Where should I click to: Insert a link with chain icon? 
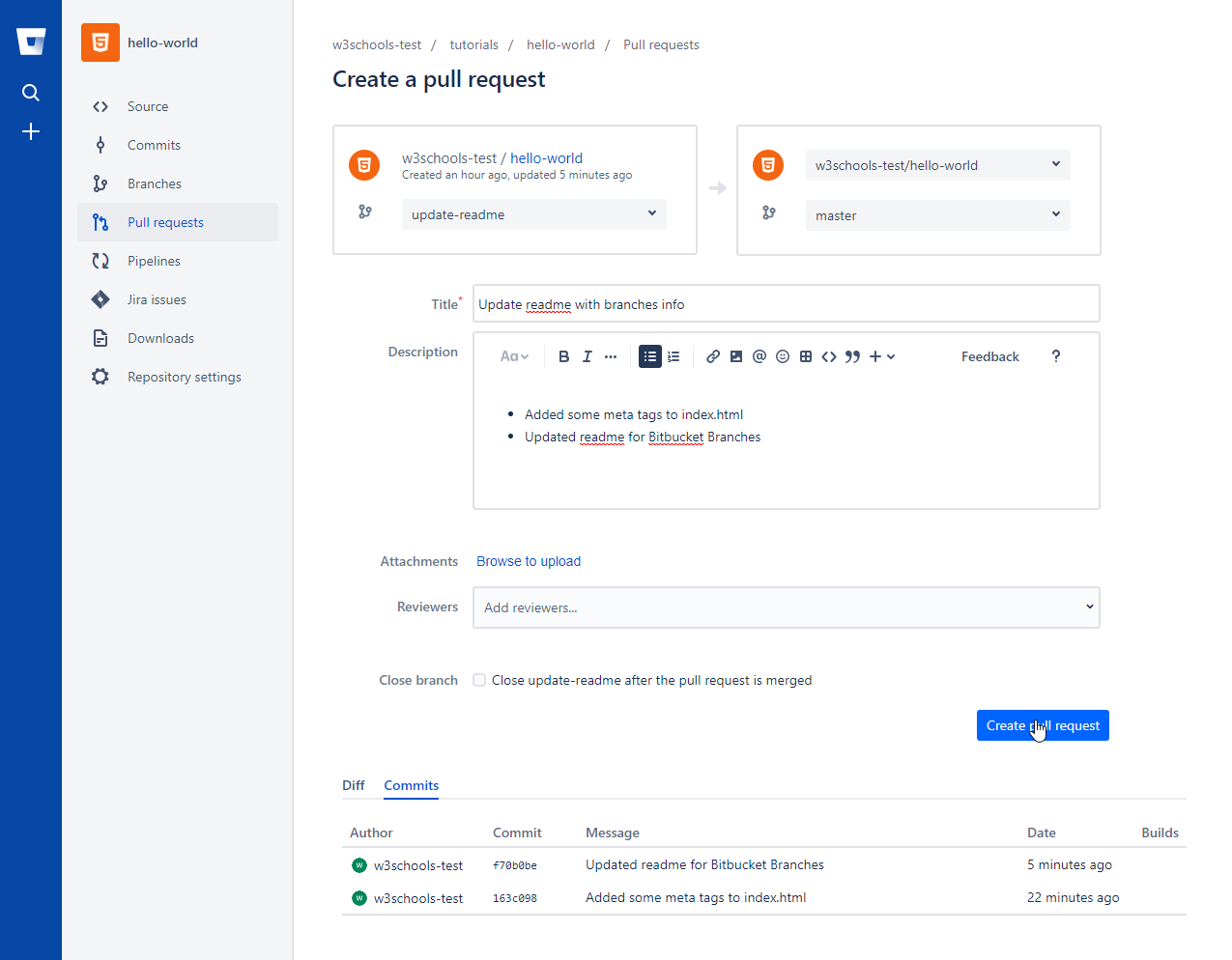pos(713,356)
